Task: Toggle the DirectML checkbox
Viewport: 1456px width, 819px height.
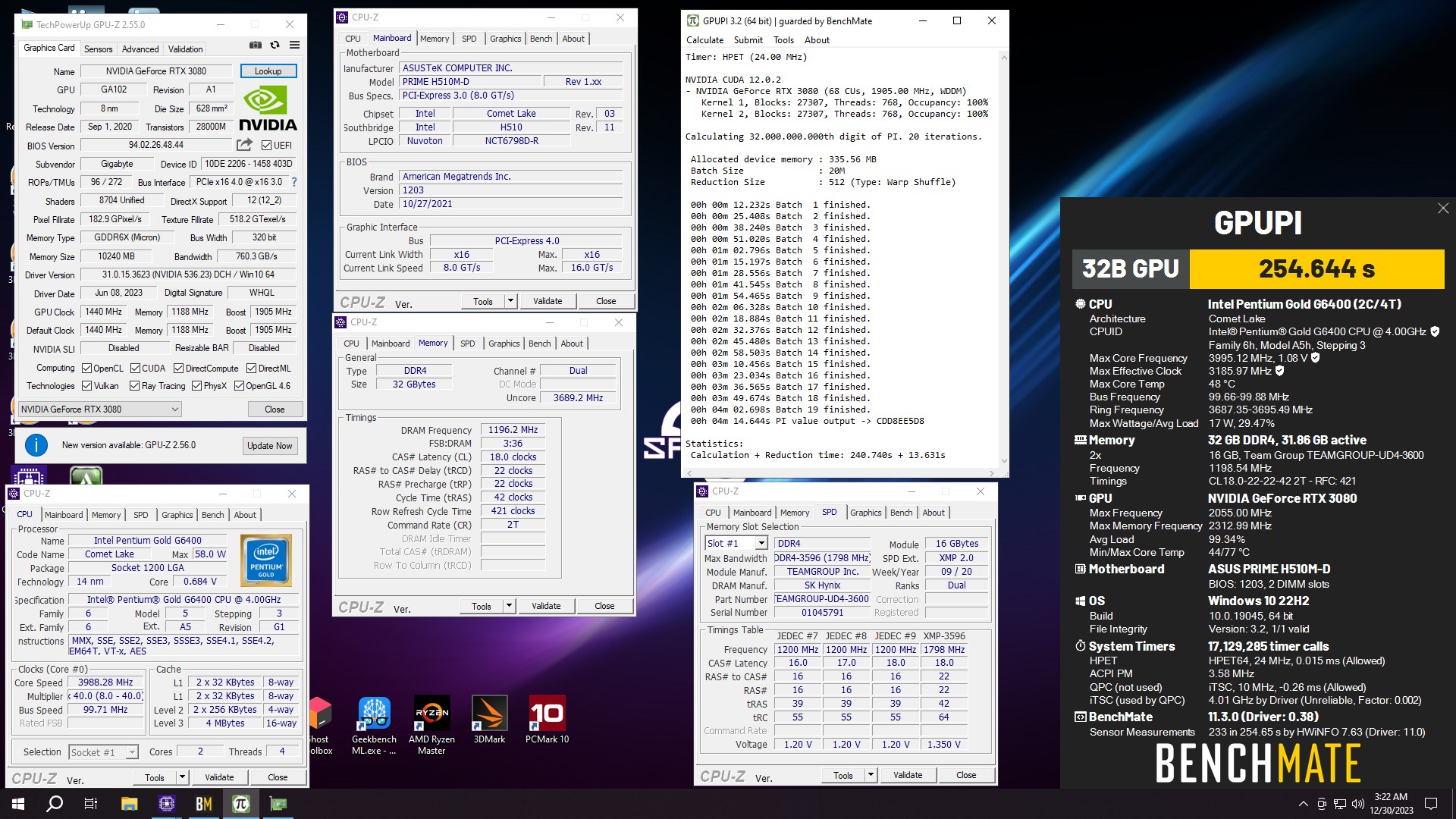Action: tap(252, 369)
